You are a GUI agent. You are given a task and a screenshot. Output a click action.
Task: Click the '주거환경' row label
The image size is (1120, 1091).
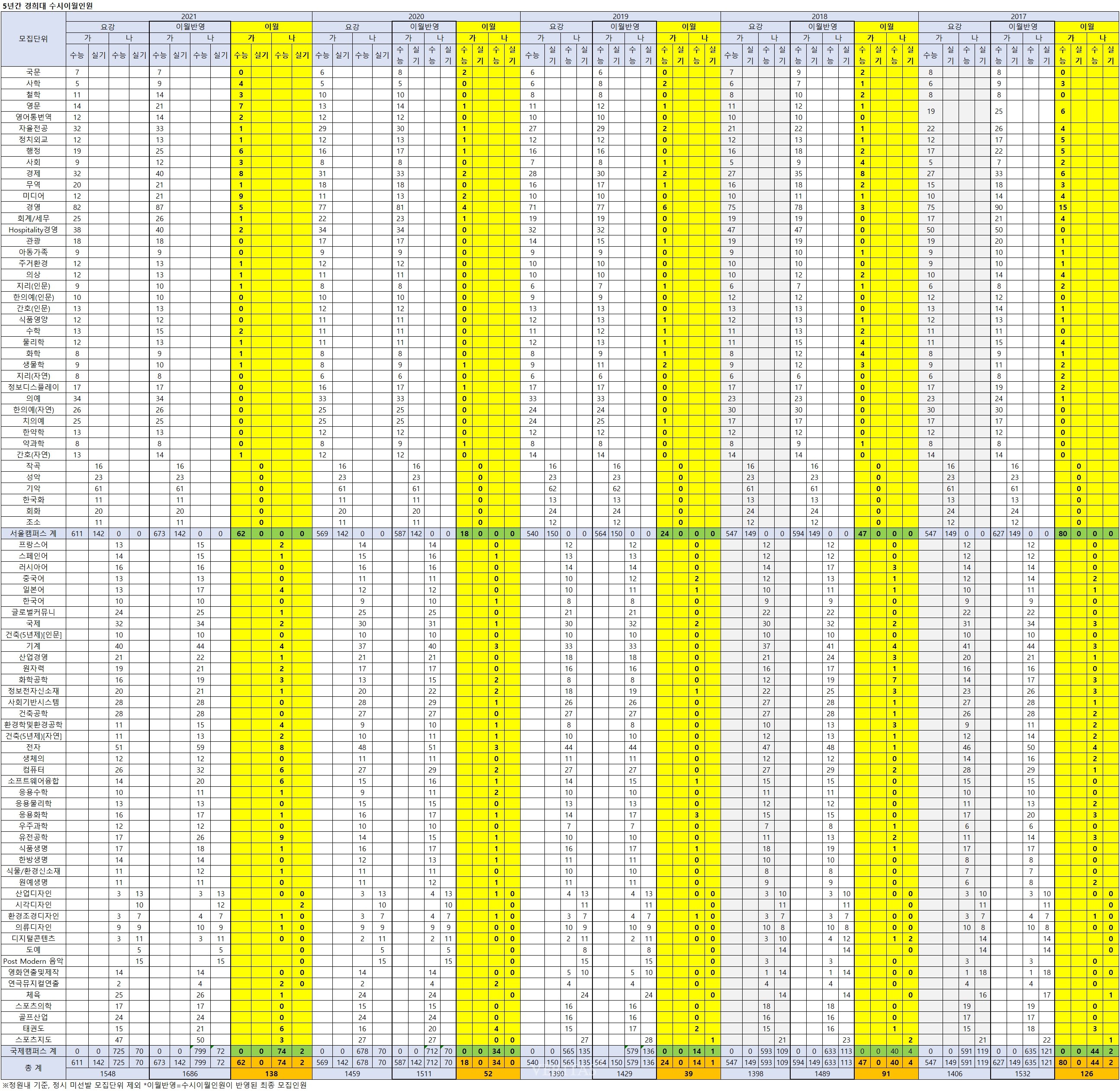[33, 264]
